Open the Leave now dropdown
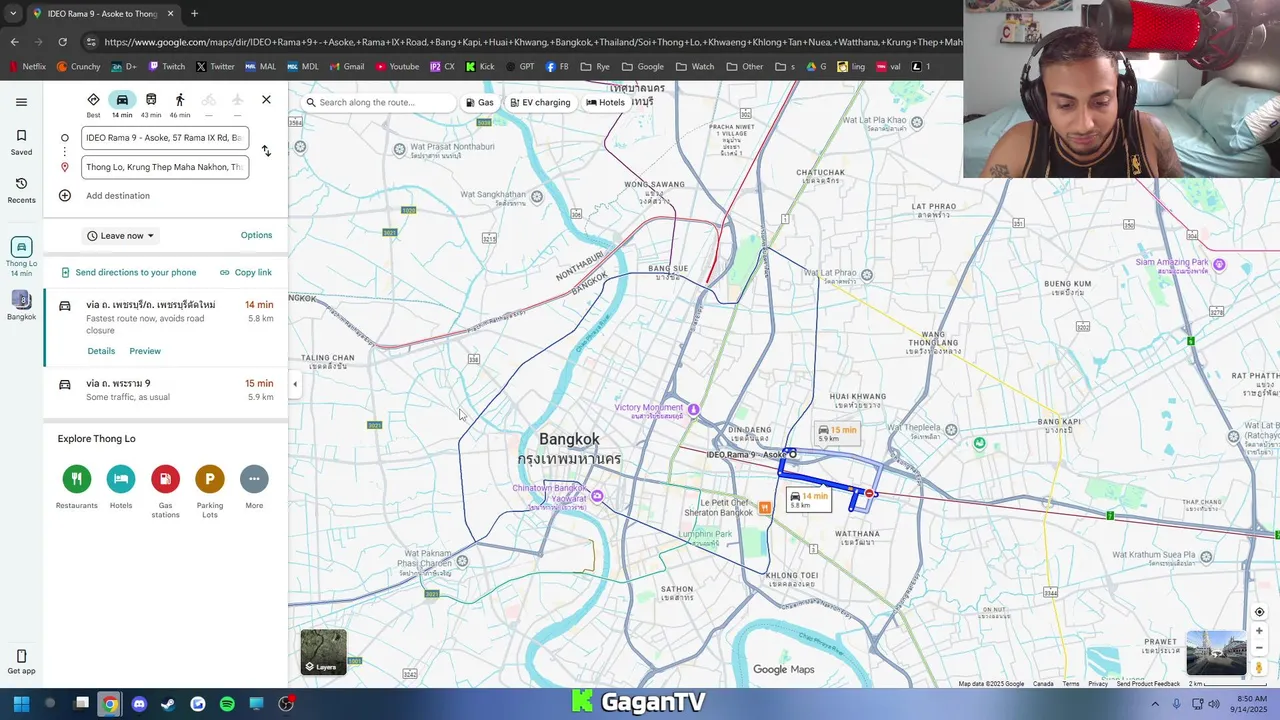 [121, 236]
